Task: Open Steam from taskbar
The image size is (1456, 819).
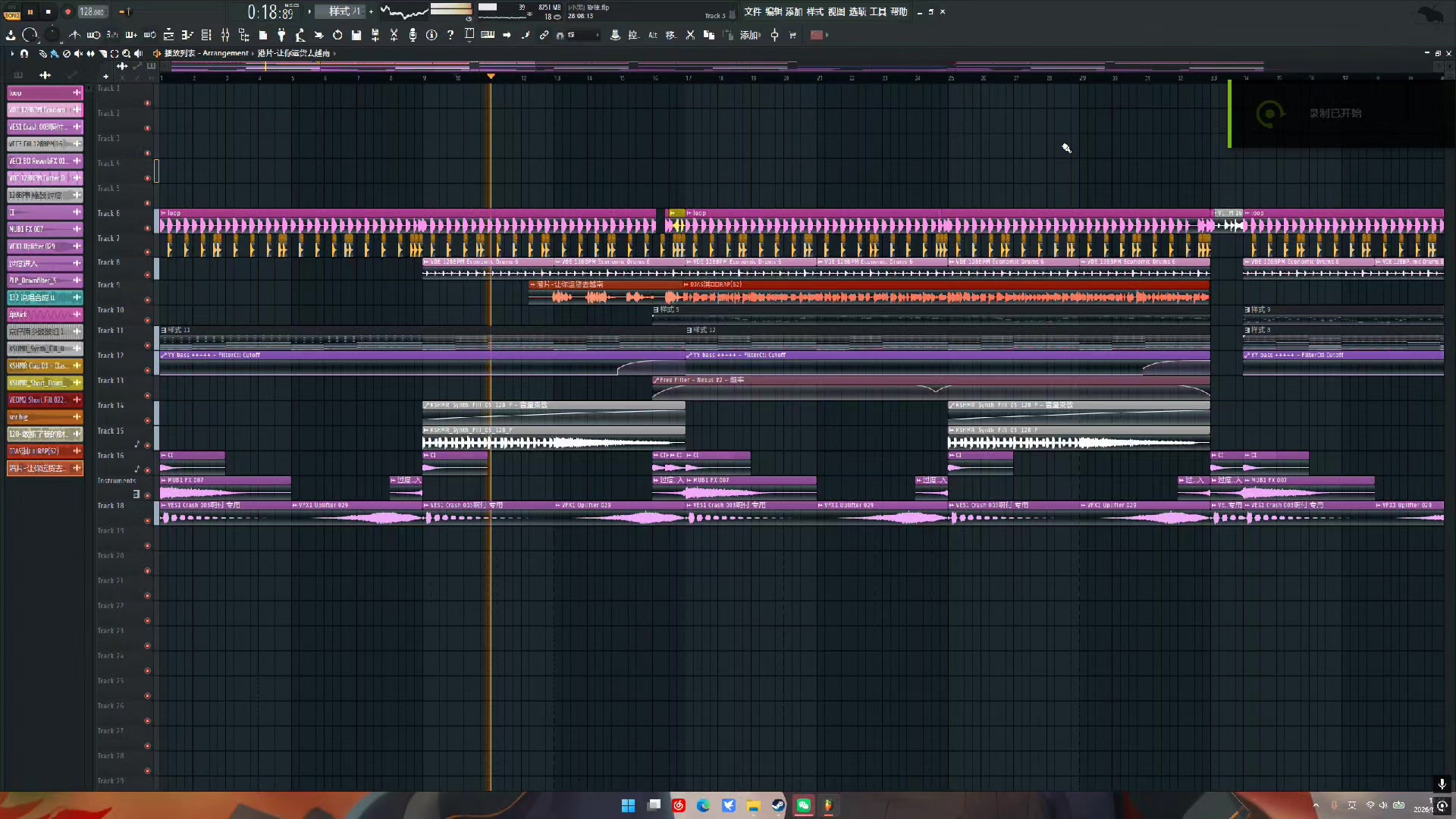Action: pos(778,805)
